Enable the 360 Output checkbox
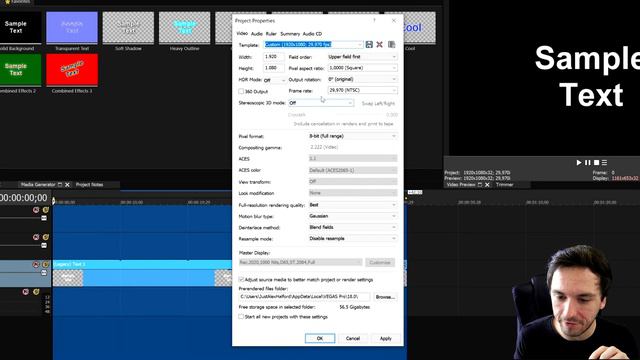Viewport: 640px width, 360px height. point(241,91)
